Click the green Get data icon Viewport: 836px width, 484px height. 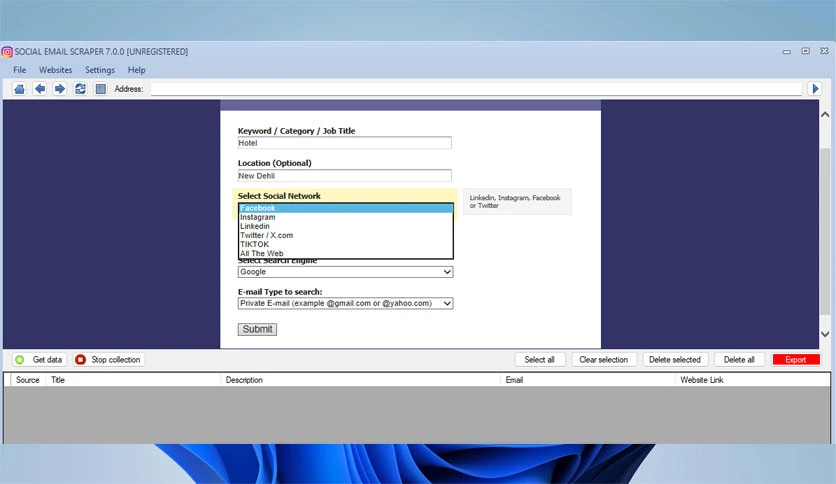(x=20, y=360)
